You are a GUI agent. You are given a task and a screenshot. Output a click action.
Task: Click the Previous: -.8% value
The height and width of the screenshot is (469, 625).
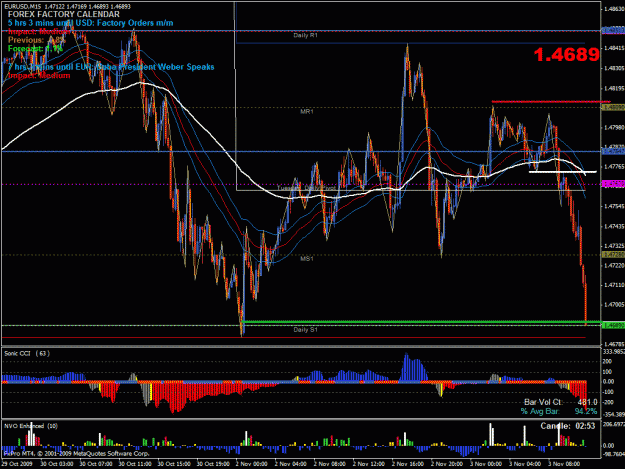[37, 40]
